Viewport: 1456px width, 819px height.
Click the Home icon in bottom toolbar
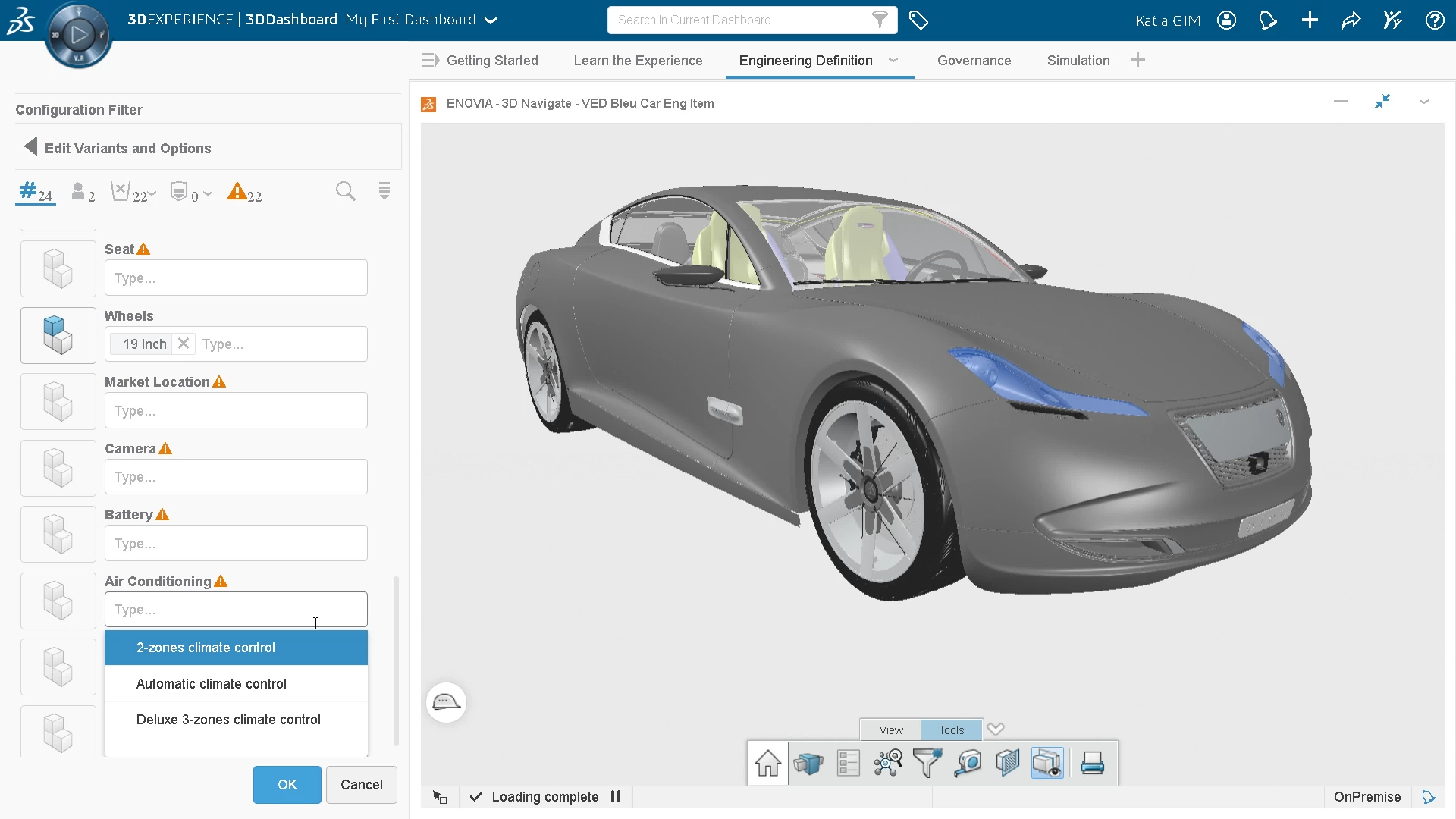pos(767,763)
